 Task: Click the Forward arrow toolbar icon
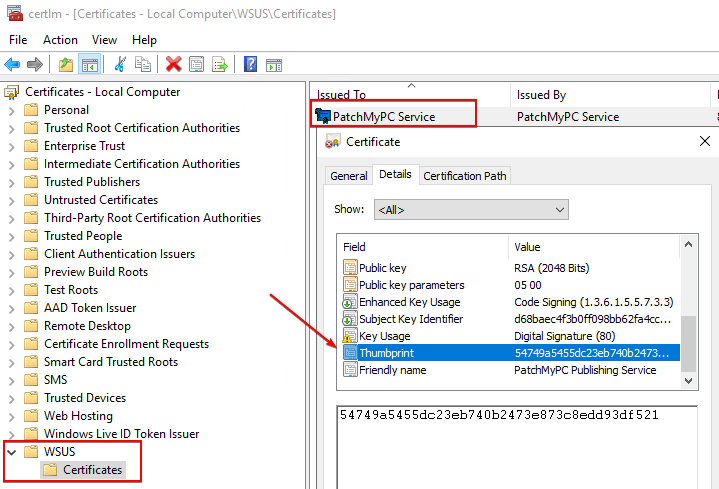35,65
